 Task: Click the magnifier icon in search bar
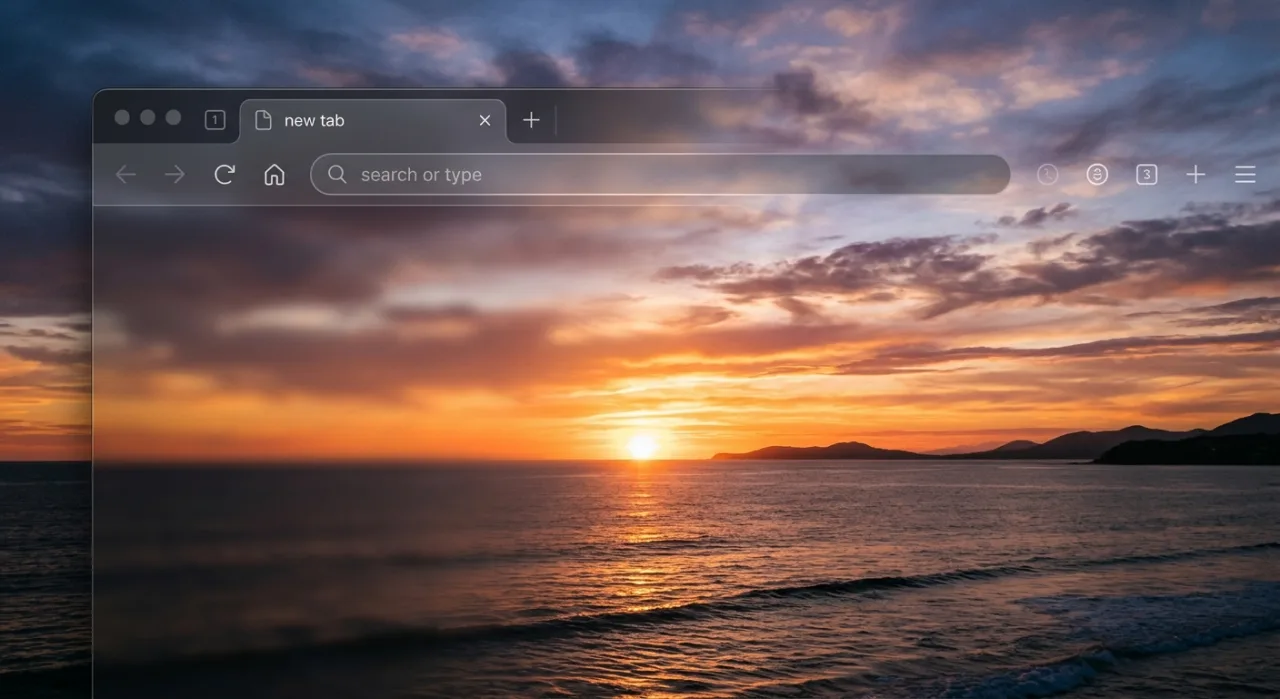337,174
